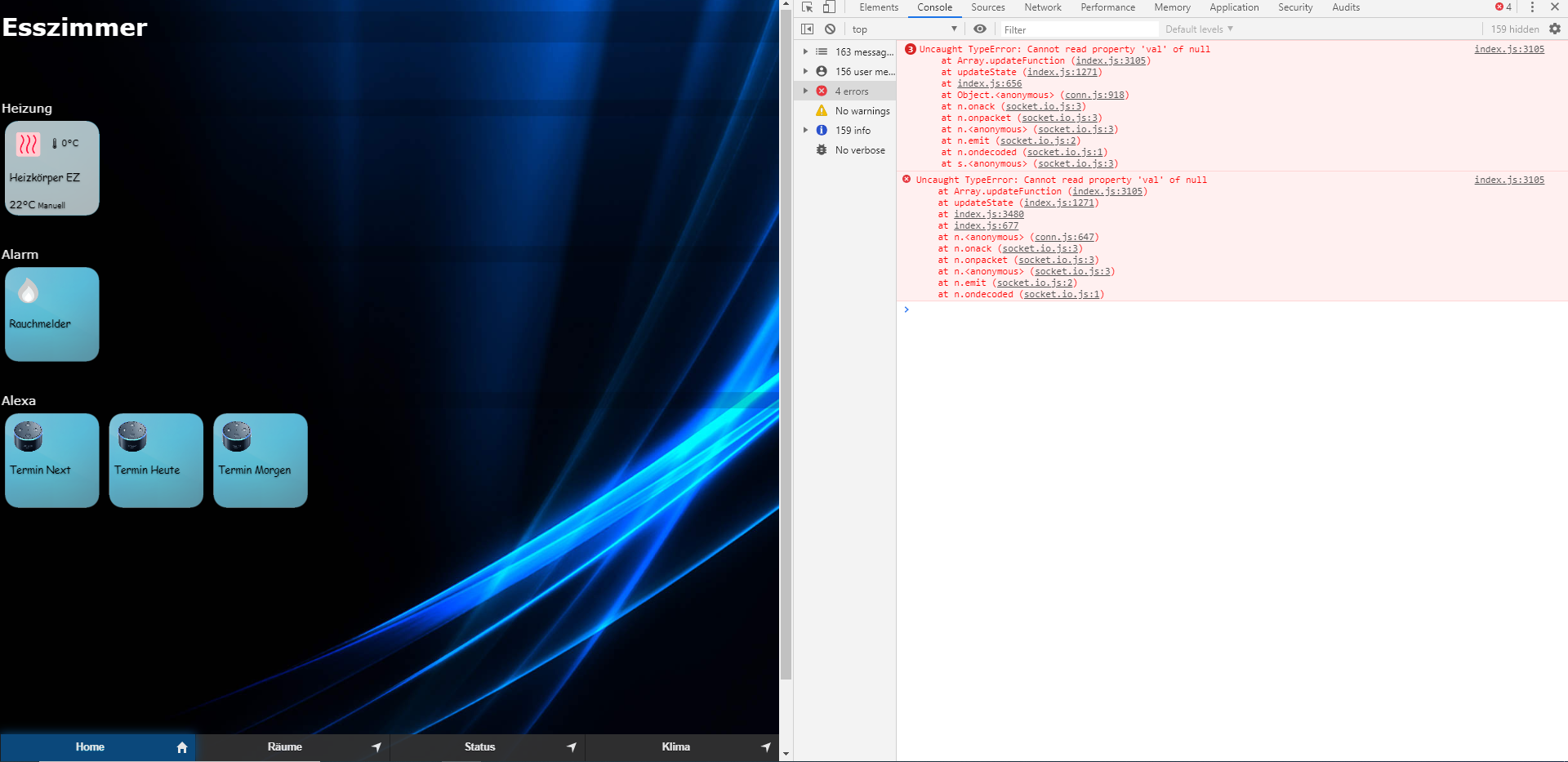This screenshot has height=762, width=1568.
Task: Switch to the Elements tab
Action: click(879, 7)
